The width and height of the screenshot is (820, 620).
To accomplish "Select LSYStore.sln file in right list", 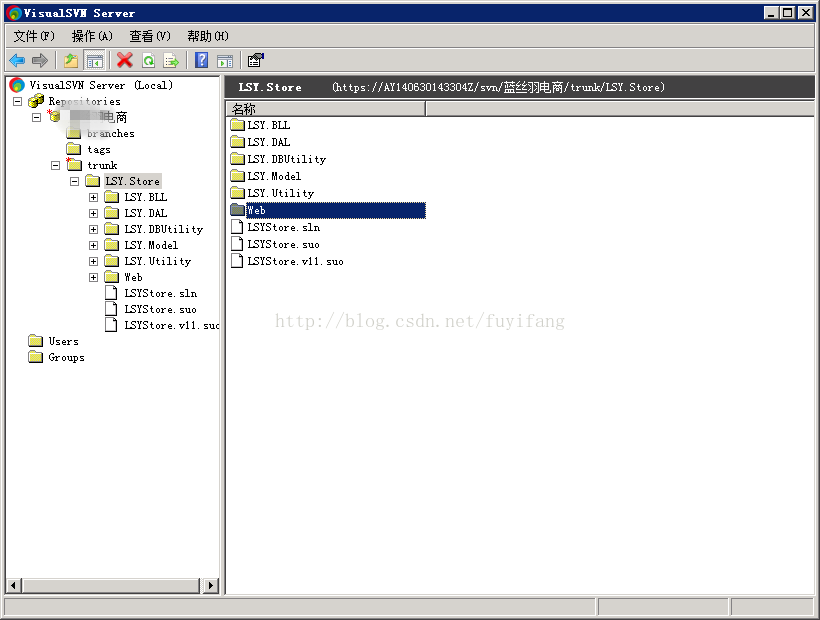I will click(276, 227).
